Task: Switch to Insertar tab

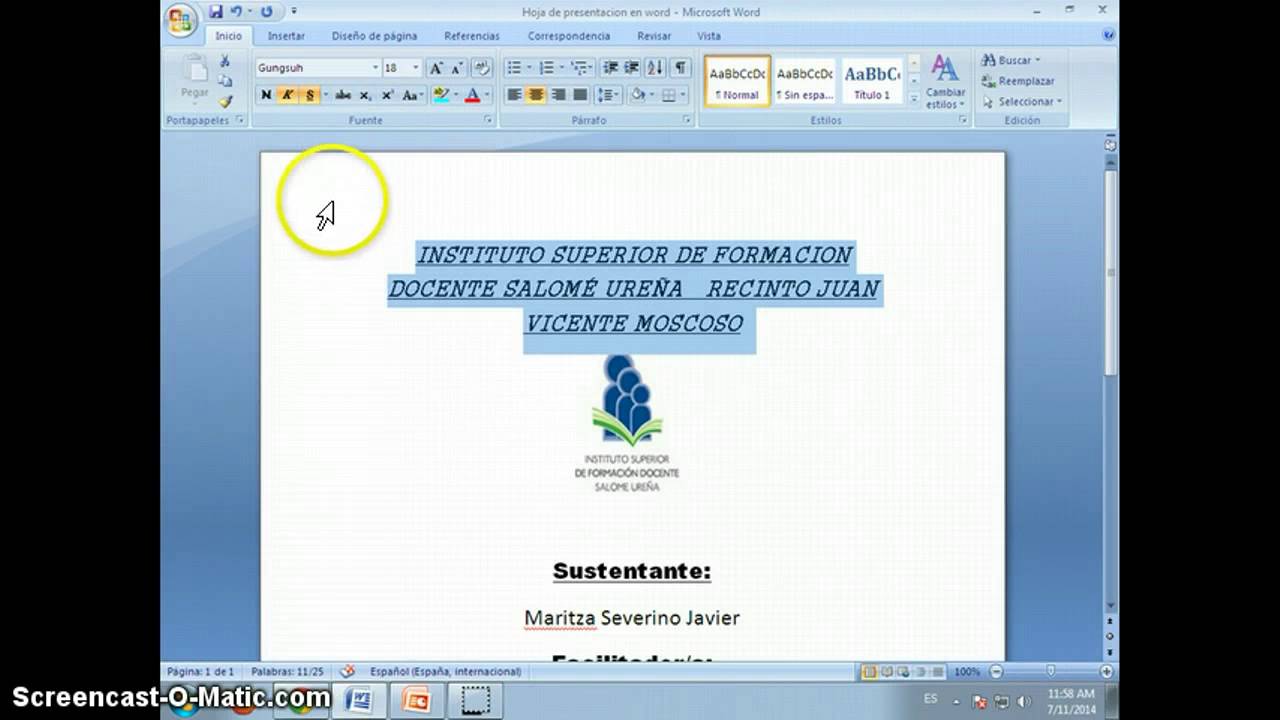Action: (x=286, y=36)
